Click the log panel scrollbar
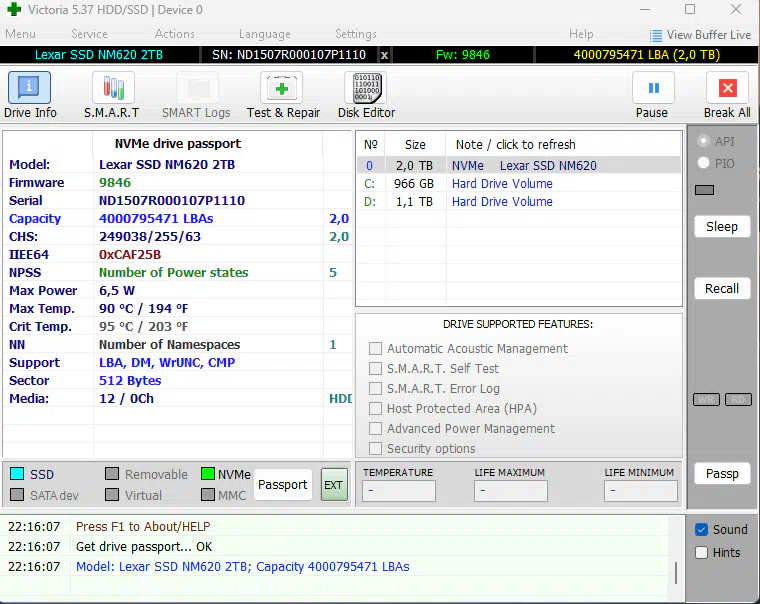The height and width of the screenshot is (604, 760). (676, 572)
